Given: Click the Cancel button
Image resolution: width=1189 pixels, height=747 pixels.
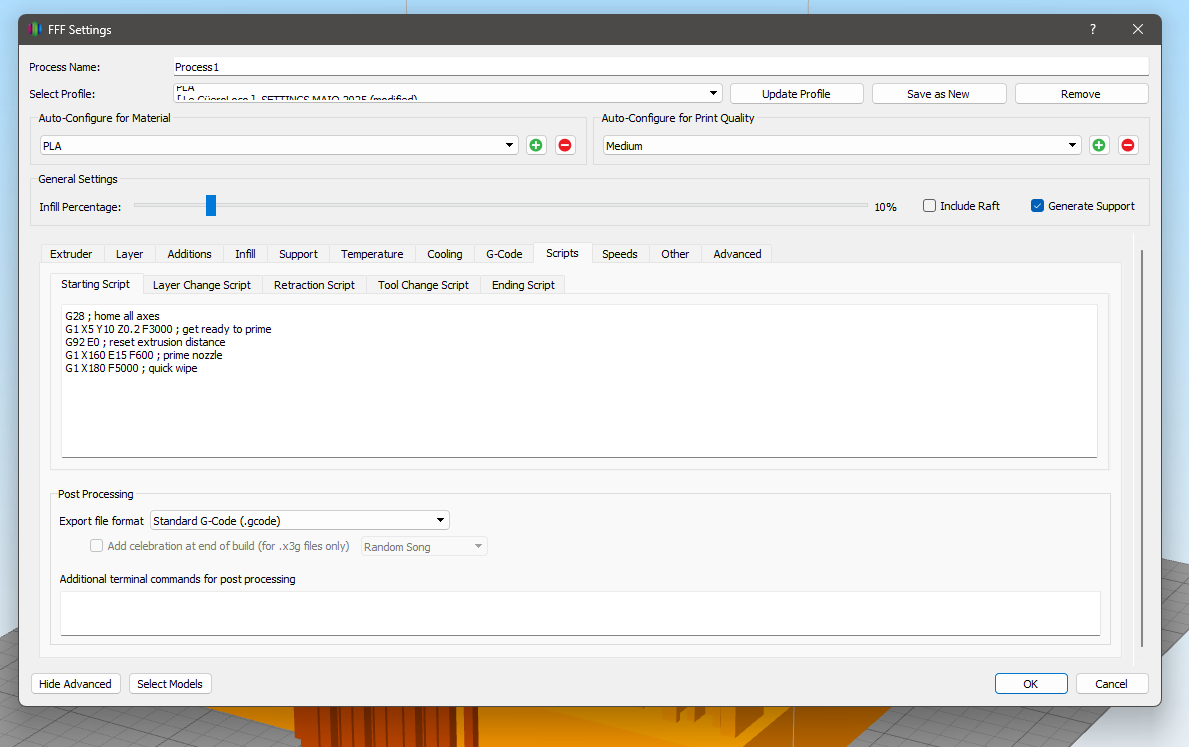Looking at the screenshot, I should click(1111, 684).
